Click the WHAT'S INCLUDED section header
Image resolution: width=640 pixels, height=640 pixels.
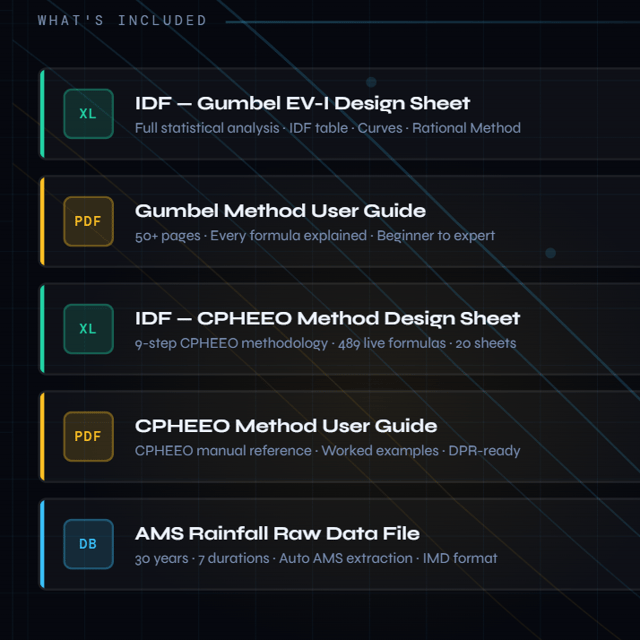point(122,20)
